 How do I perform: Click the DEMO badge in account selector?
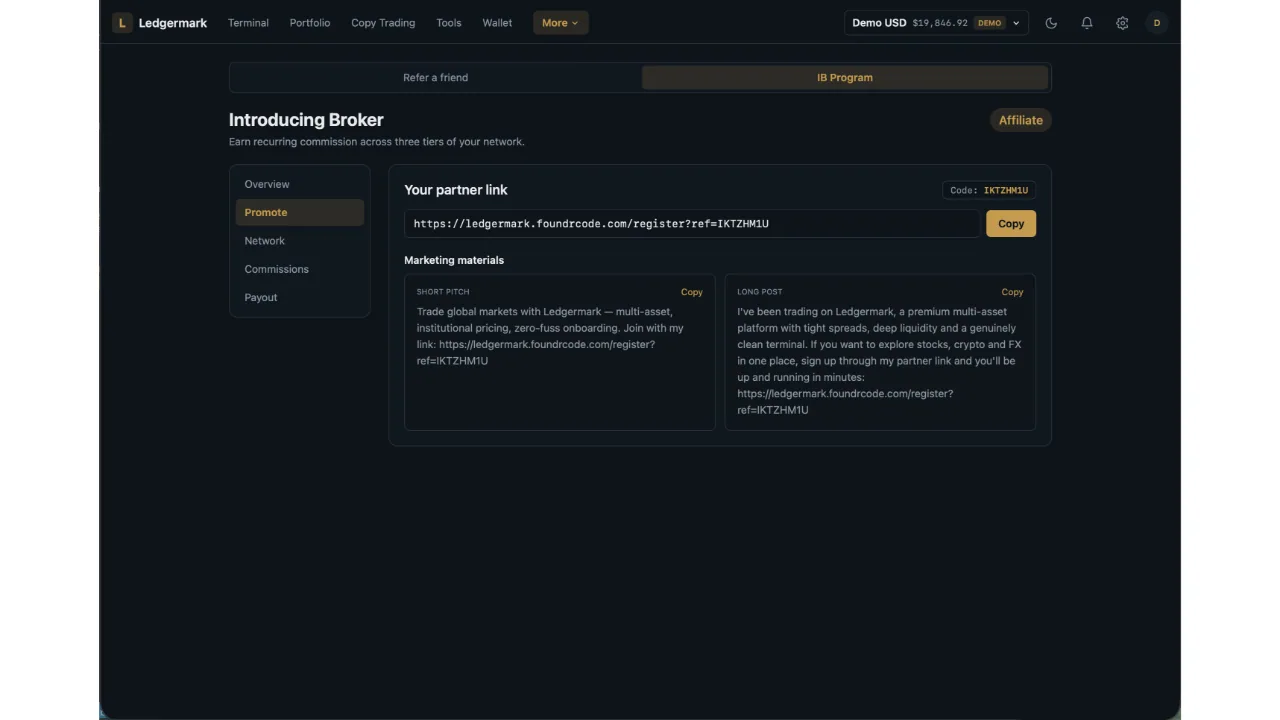989,23
